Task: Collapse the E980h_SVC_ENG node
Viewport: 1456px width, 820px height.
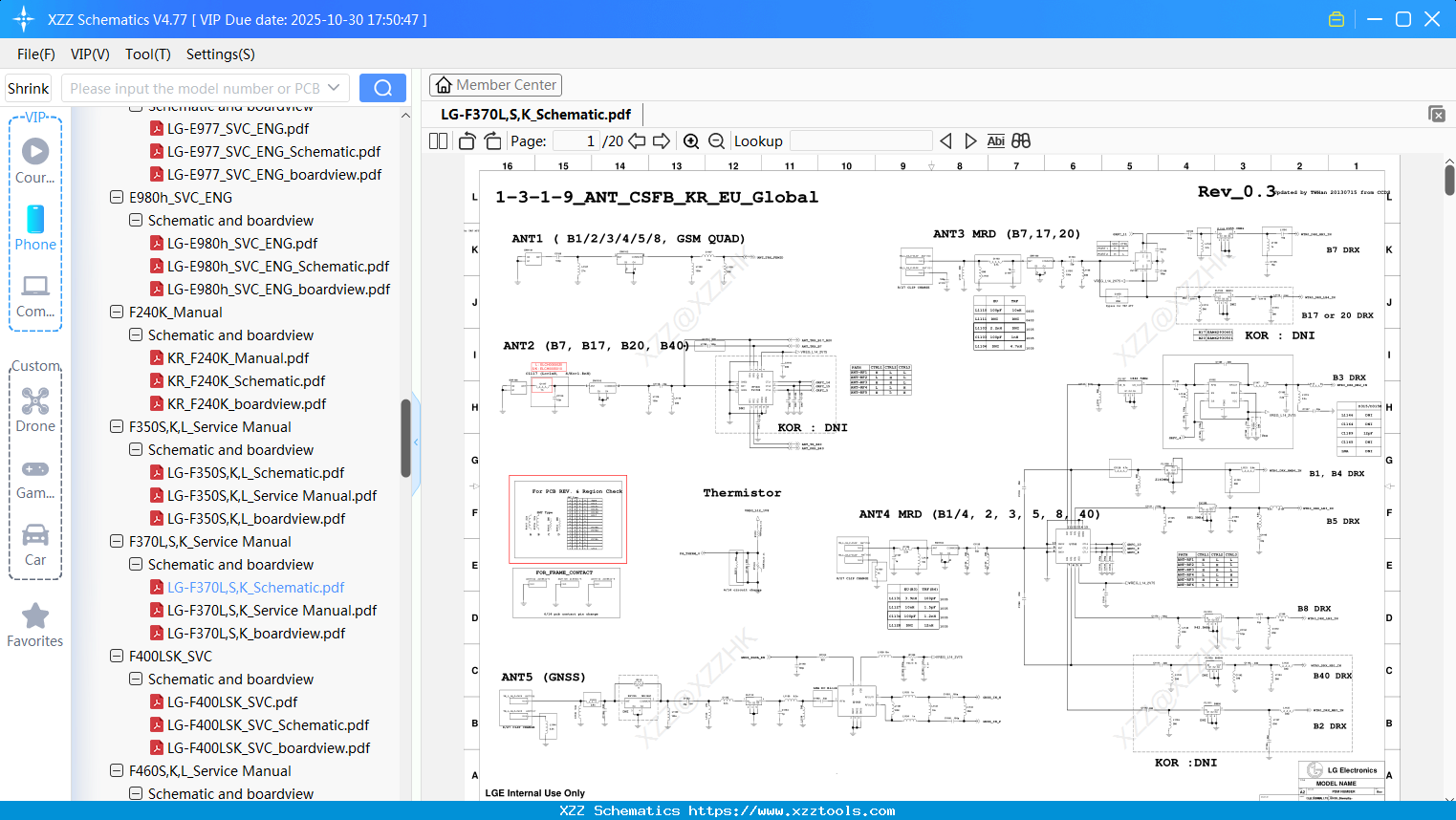Action: pyautogui.click(x=115, y=197)
